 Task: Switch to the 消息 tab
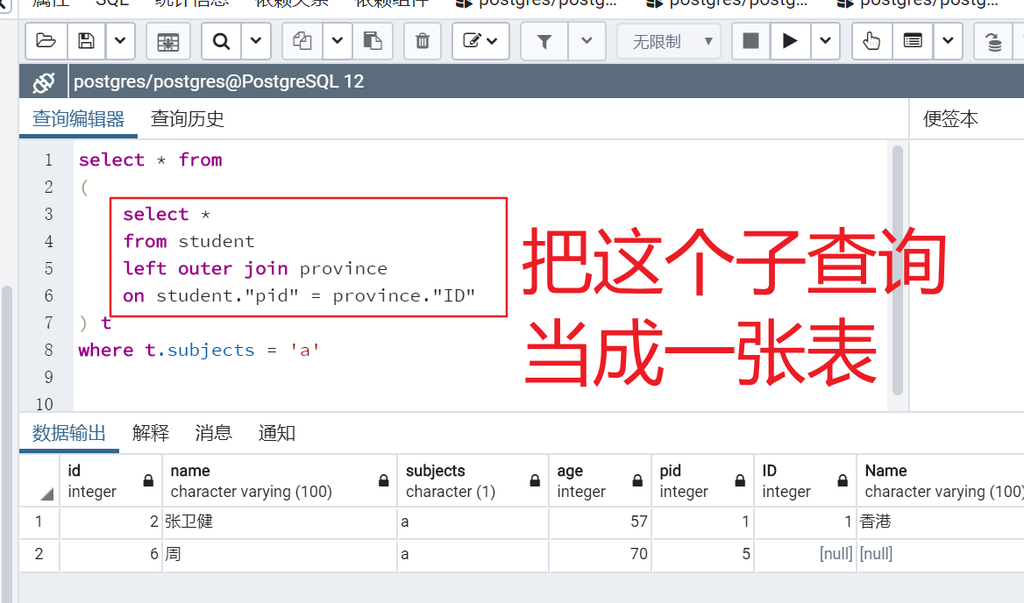(214, 432)
